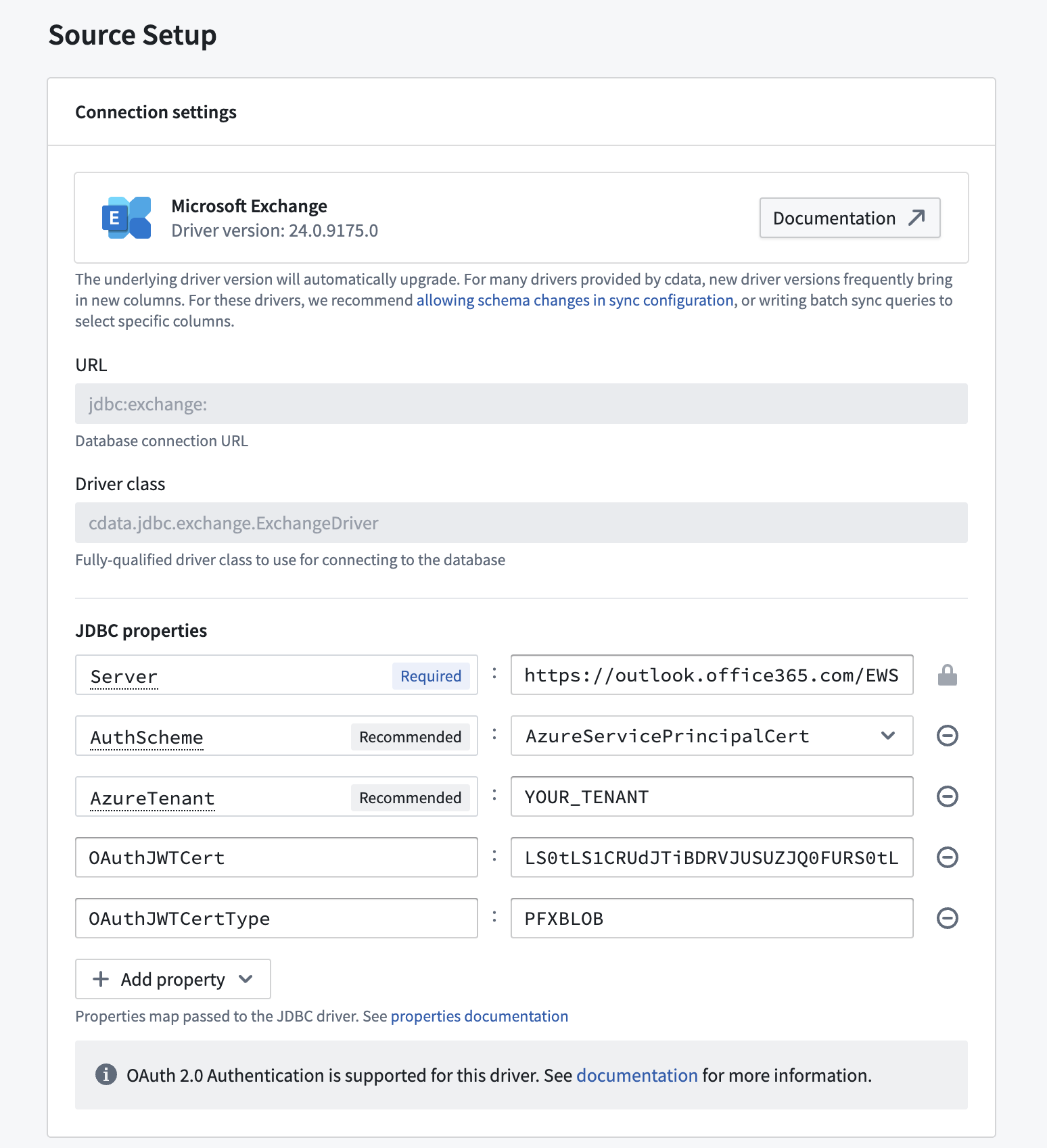The image size is (1047, 1148).
Task: Click the PFXBLOB value field
Action: point(710,918)
